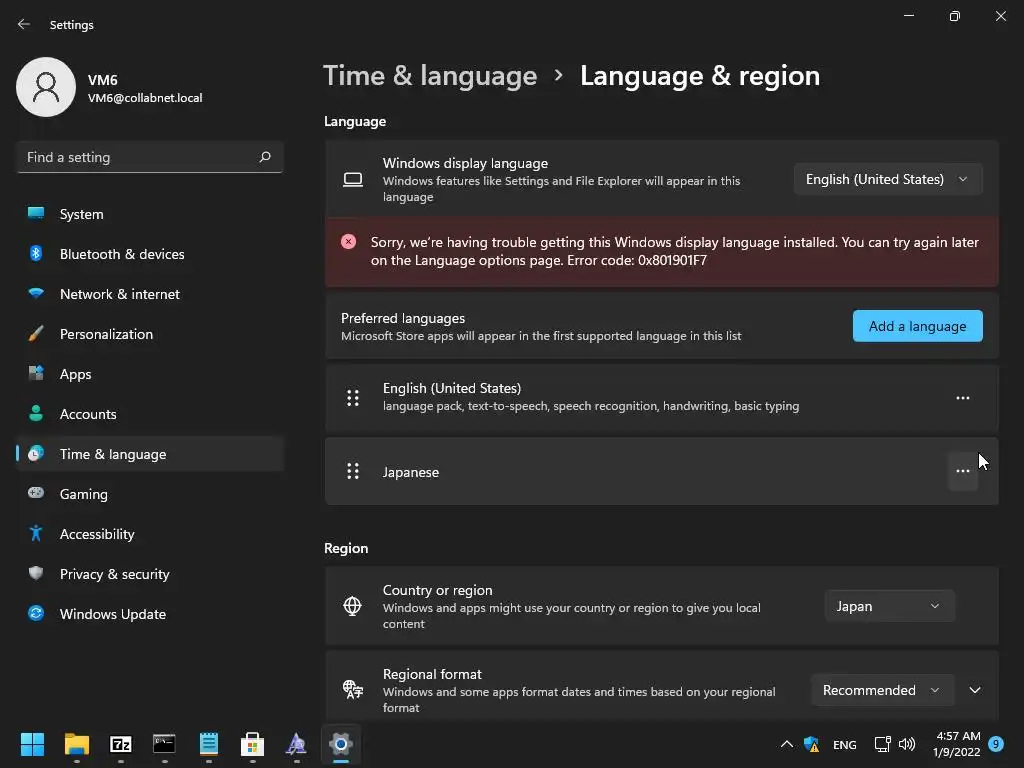1024x768 pixels.
Task: Click the globe icon for Country or region
Action: [353, 606]
